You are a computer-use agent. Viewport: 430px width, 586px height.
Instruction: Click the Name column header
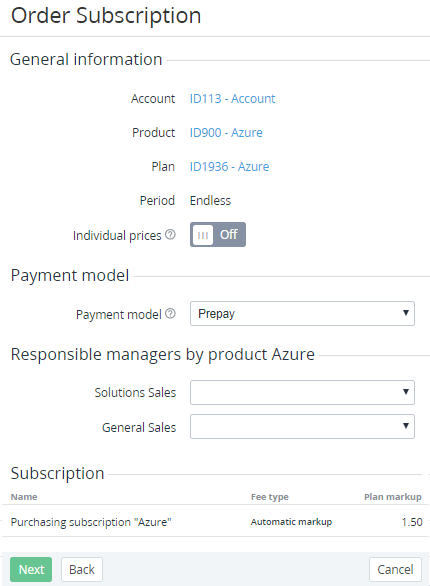(24, 497)
